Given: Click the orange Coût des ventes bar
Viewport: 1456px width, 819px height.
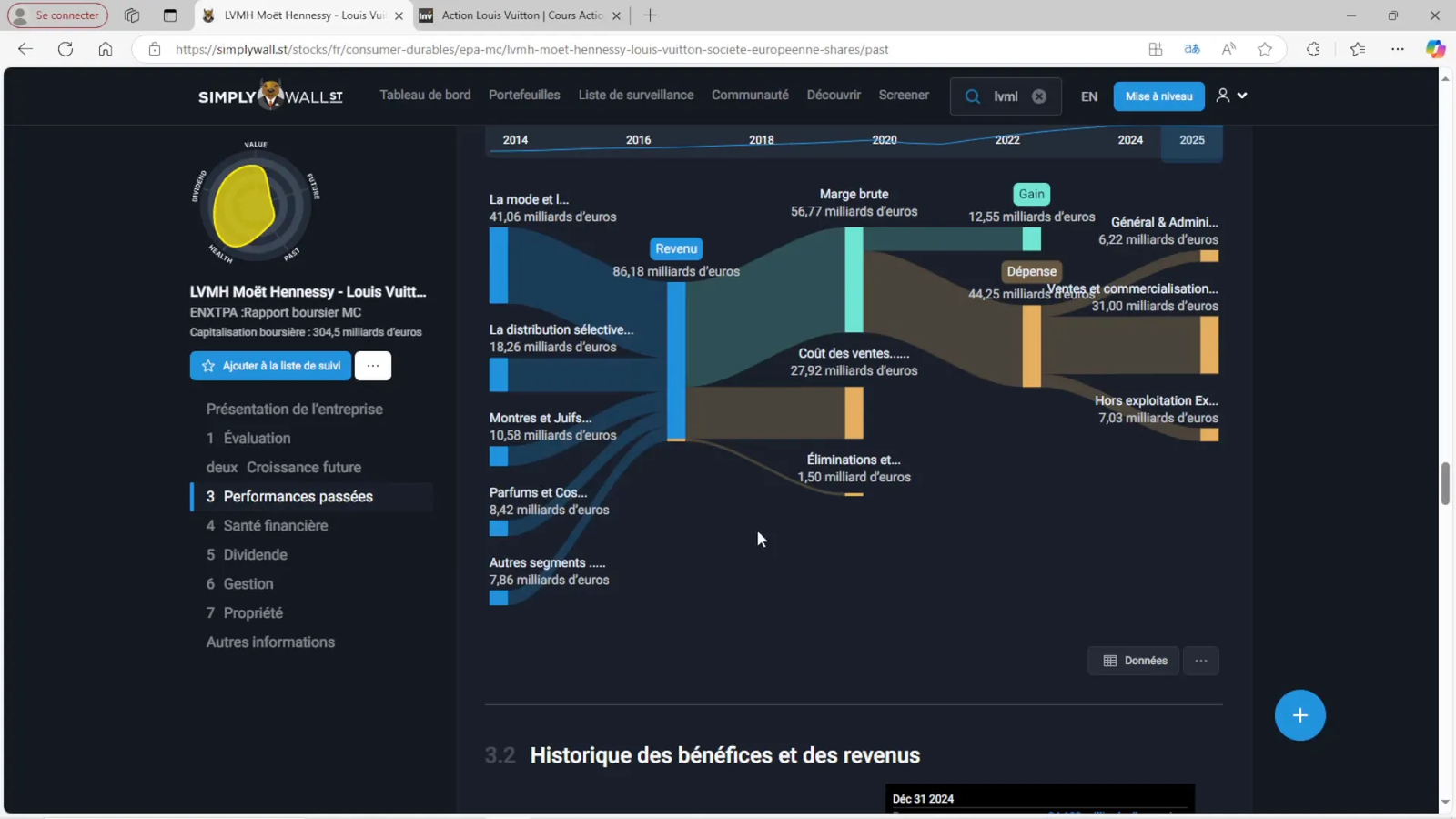Looking at the screenshot, I should 854,413.
